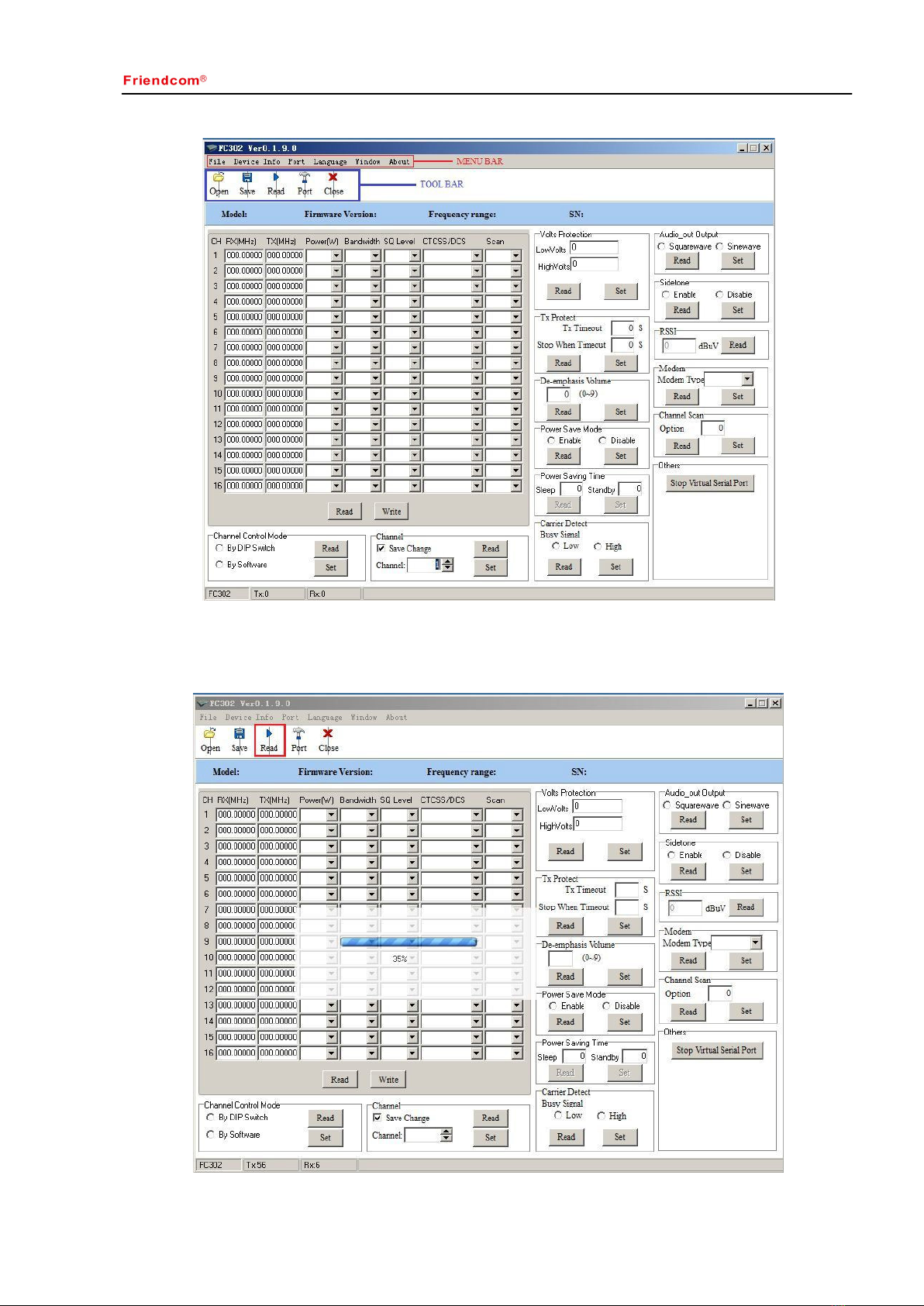The width and height of the screenshot is (924, 1306).
Task: Open channel 3 Bandwidth dropdown in the upper window
Action: tap(375, 286)
